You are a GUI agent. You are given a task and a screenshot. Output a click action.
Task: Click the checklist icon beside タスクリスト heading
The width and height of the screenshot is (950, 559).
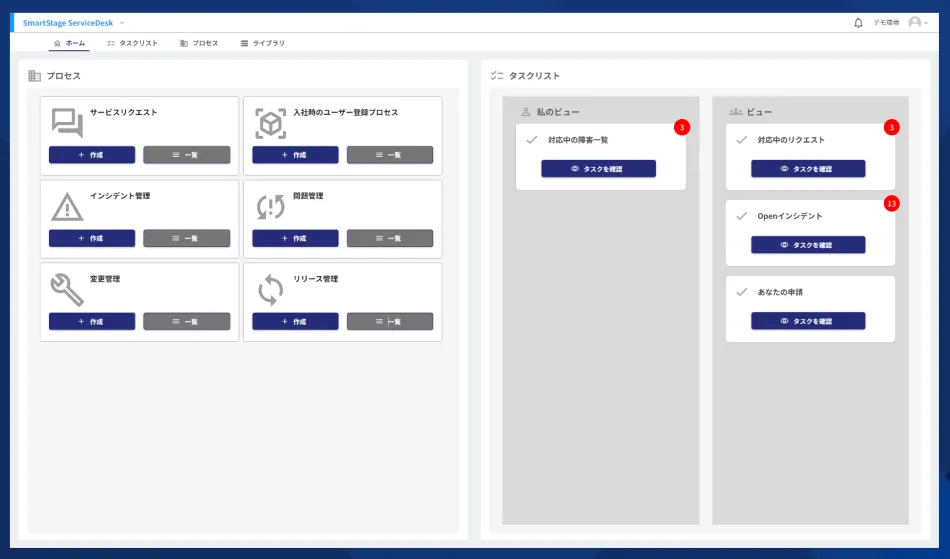click(497, 76)
